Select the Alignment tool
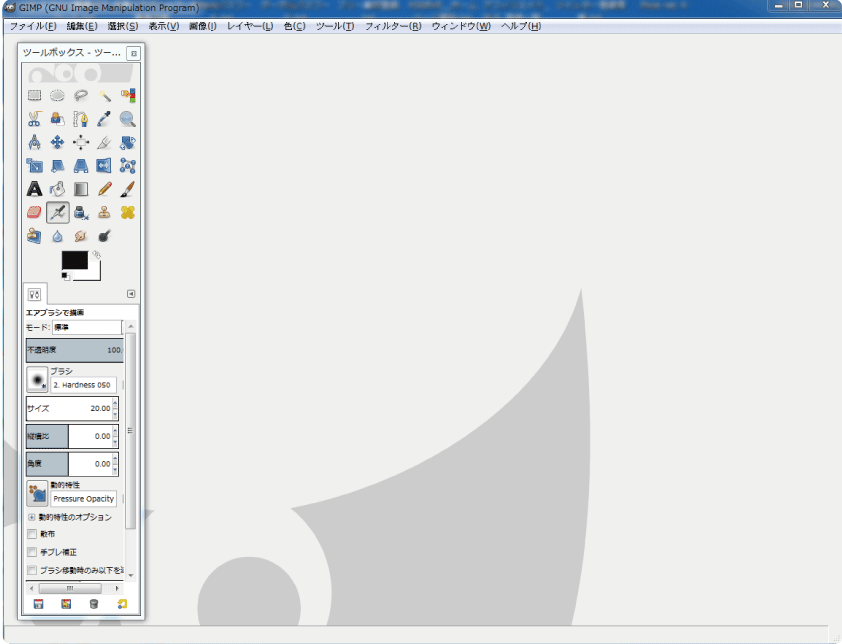This screenshot has width=842, height=644. click(x=81, y=142)
